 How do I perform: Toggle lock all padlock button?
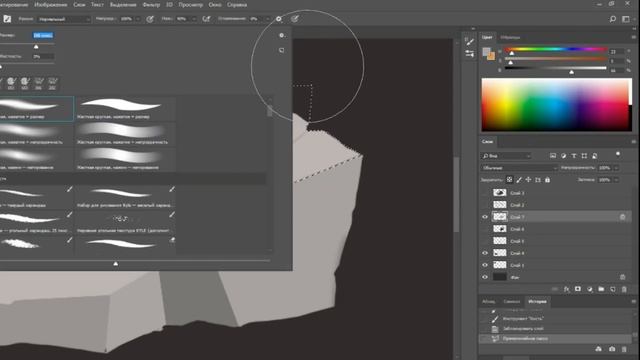[547, 180]
